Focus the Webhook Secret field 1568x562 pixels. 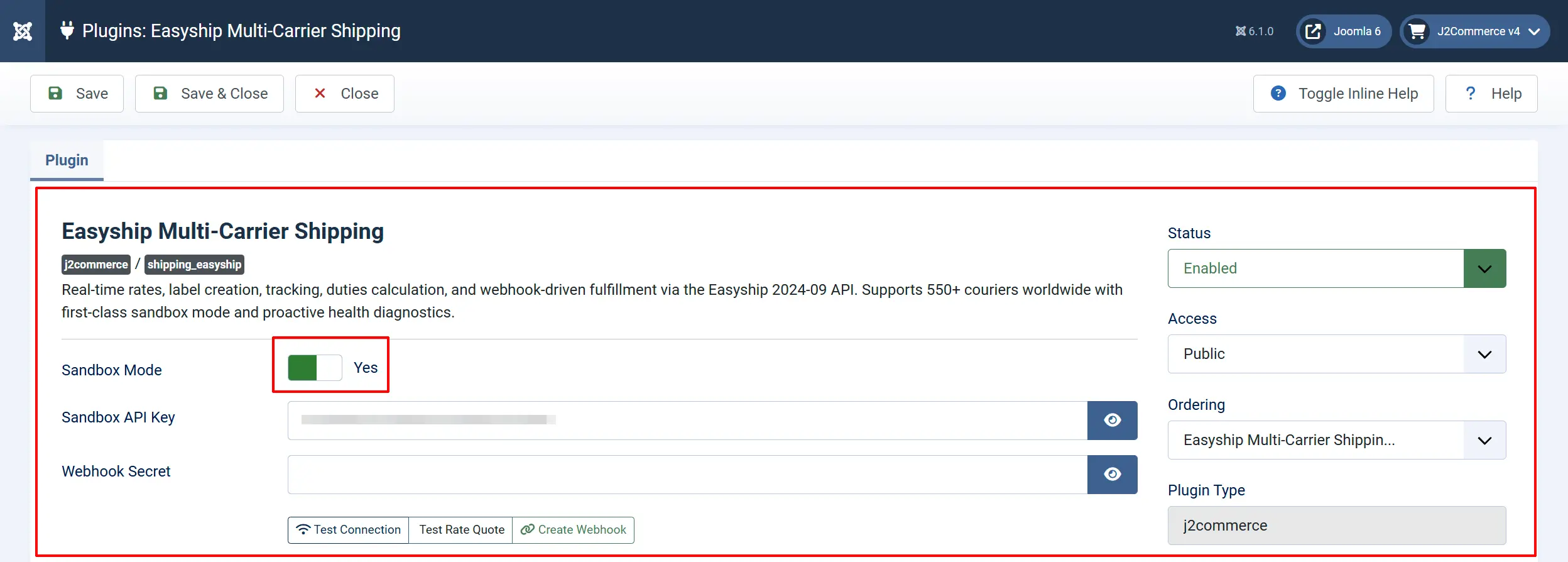(688, 475)
